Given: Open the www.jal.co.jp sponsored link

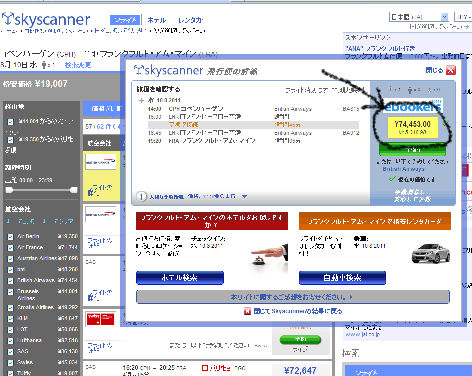Looking at the screenshot, I should (362, 334).
